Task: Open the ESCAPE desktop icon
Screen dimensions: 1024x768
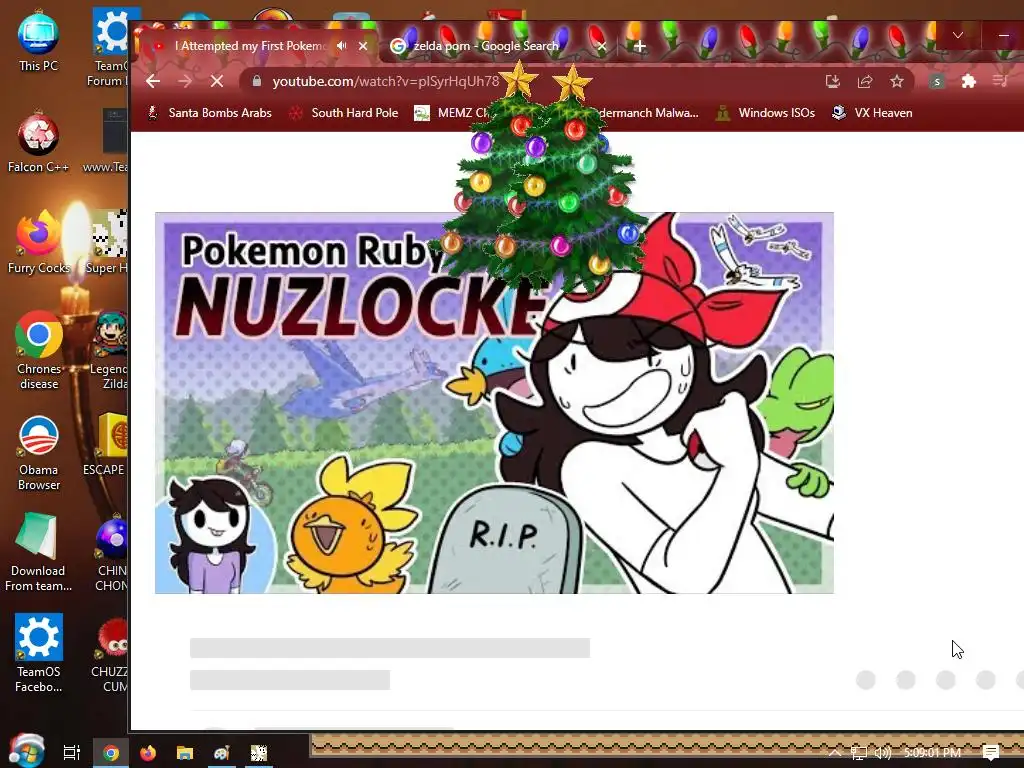Action: [x=106, y=445]
